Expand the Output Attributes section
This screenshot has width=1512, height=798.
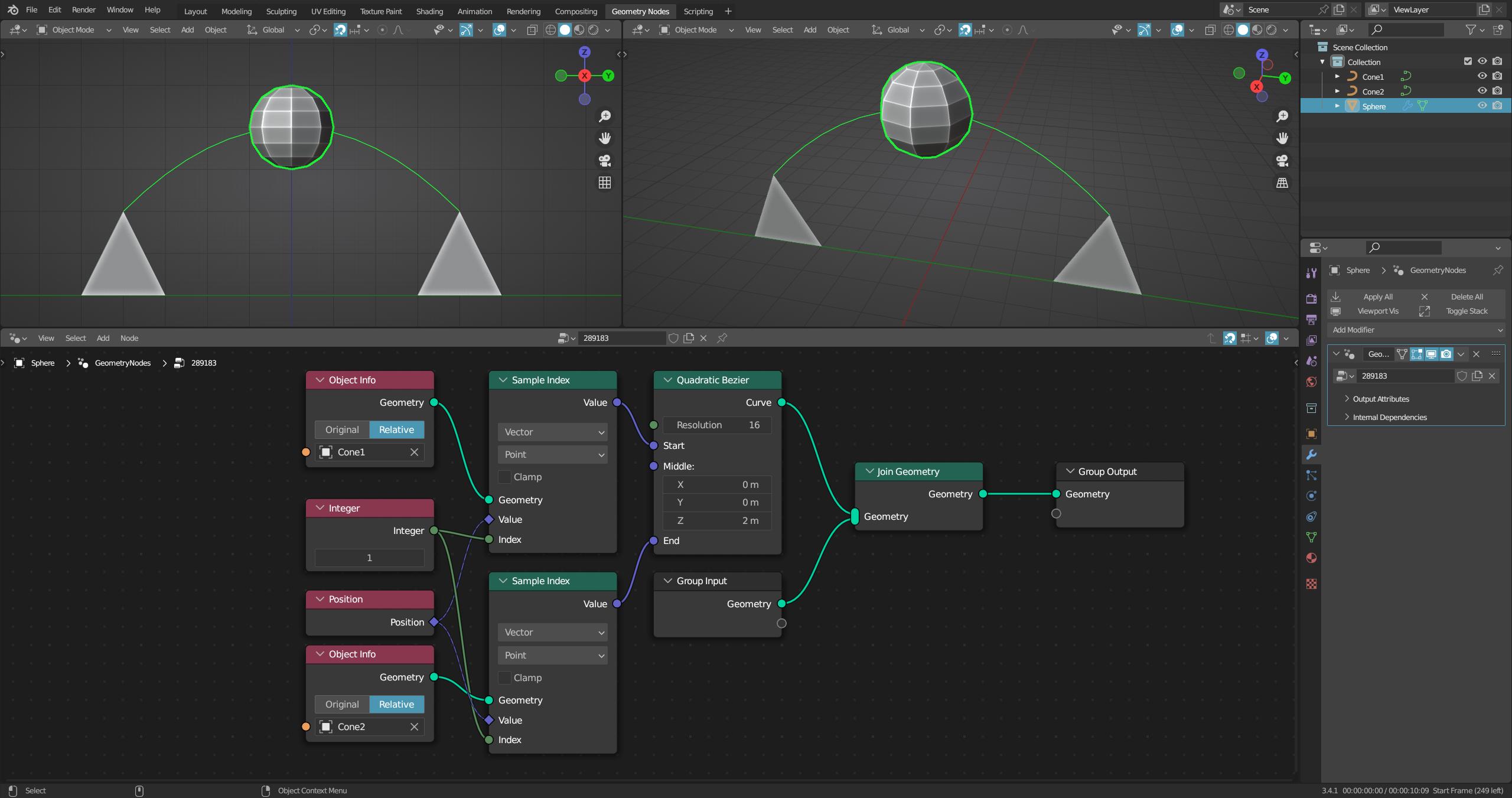point(1346,398)
